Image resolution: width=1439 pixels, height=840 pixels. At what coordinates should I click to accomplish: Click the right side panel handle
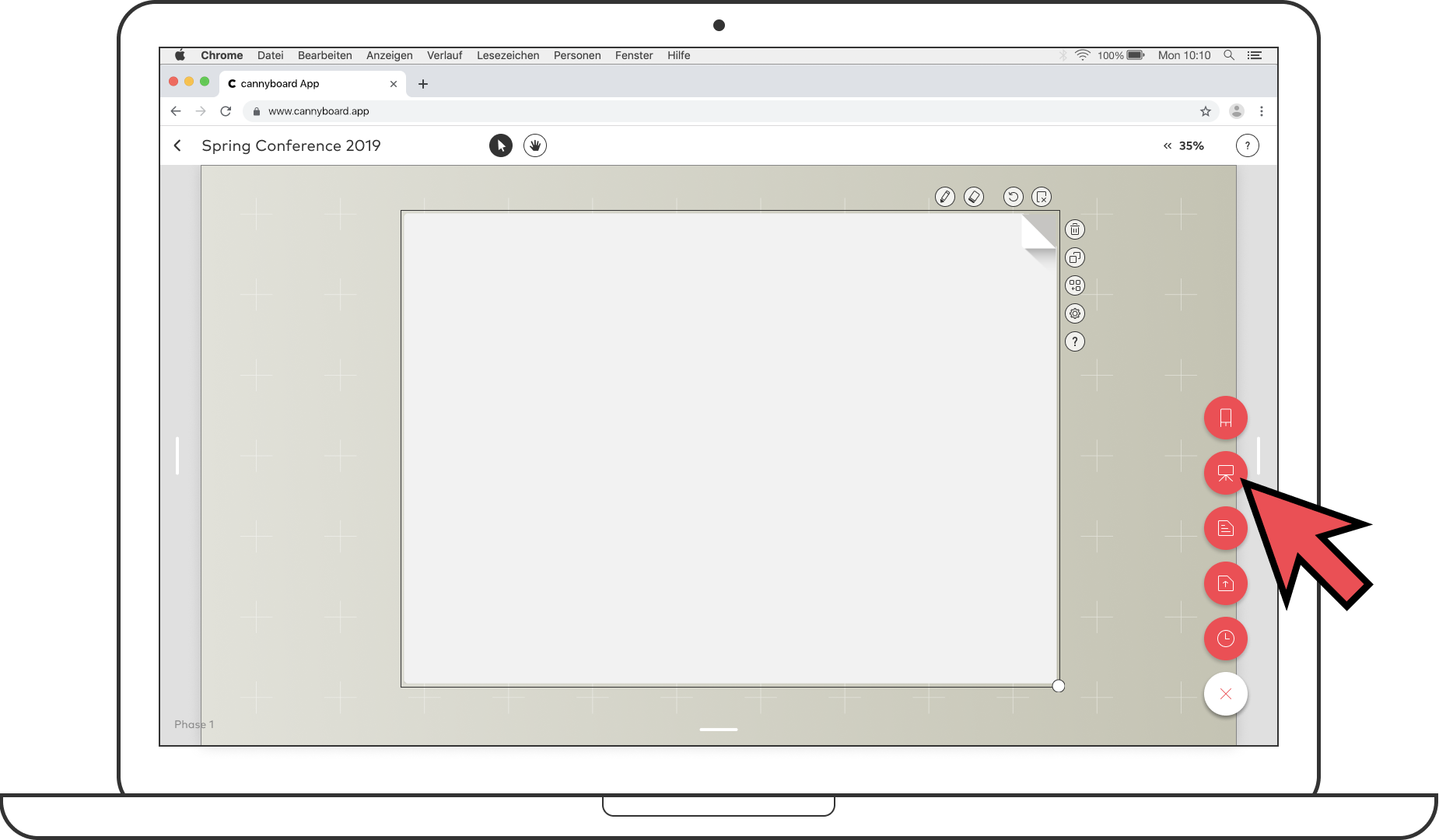[x=1259, y=456]
